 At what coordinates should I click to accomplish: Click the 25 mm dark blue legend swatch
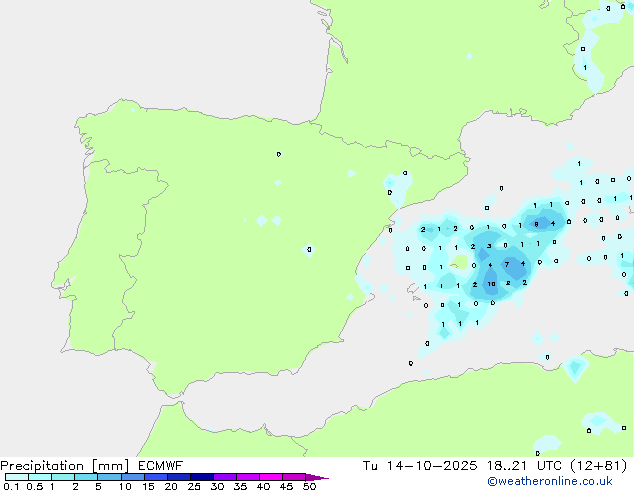coord(201,478)
